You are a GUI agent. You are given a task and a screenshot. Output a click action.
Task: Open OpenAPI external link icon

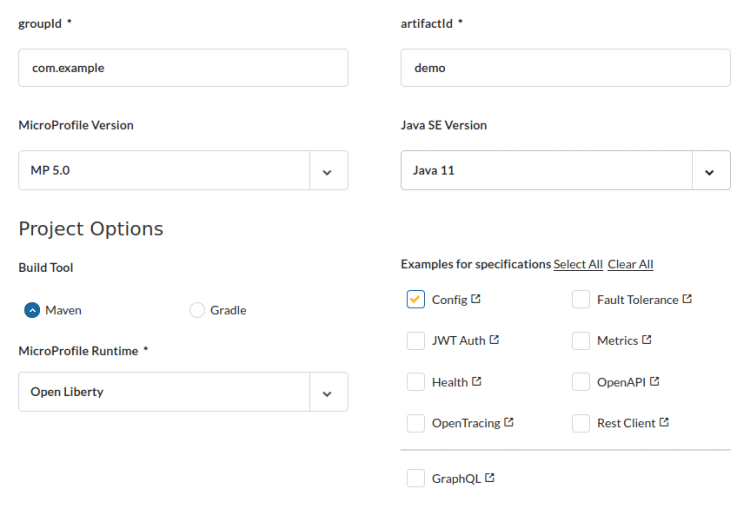click(654, 381)
